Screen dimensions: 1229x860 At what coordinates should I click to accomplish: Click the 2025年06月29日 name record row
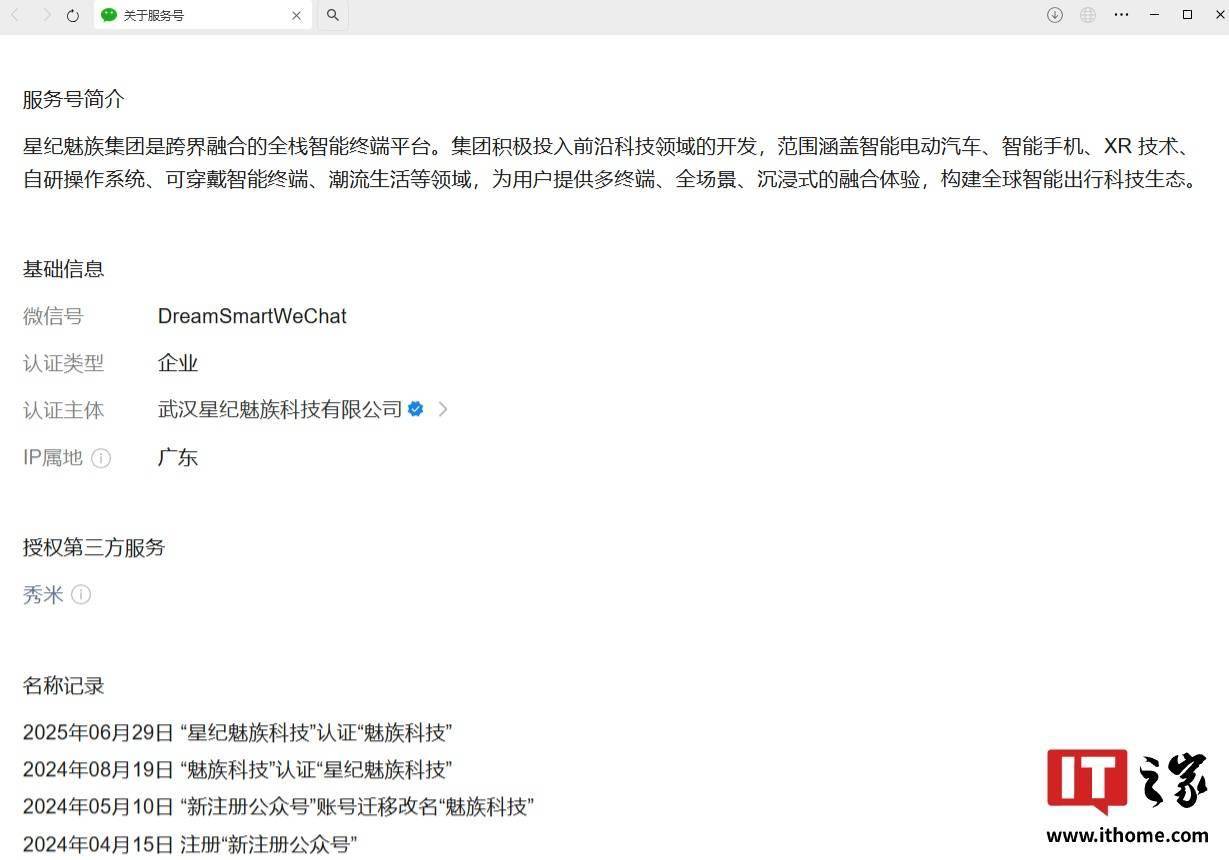point(238,733)
